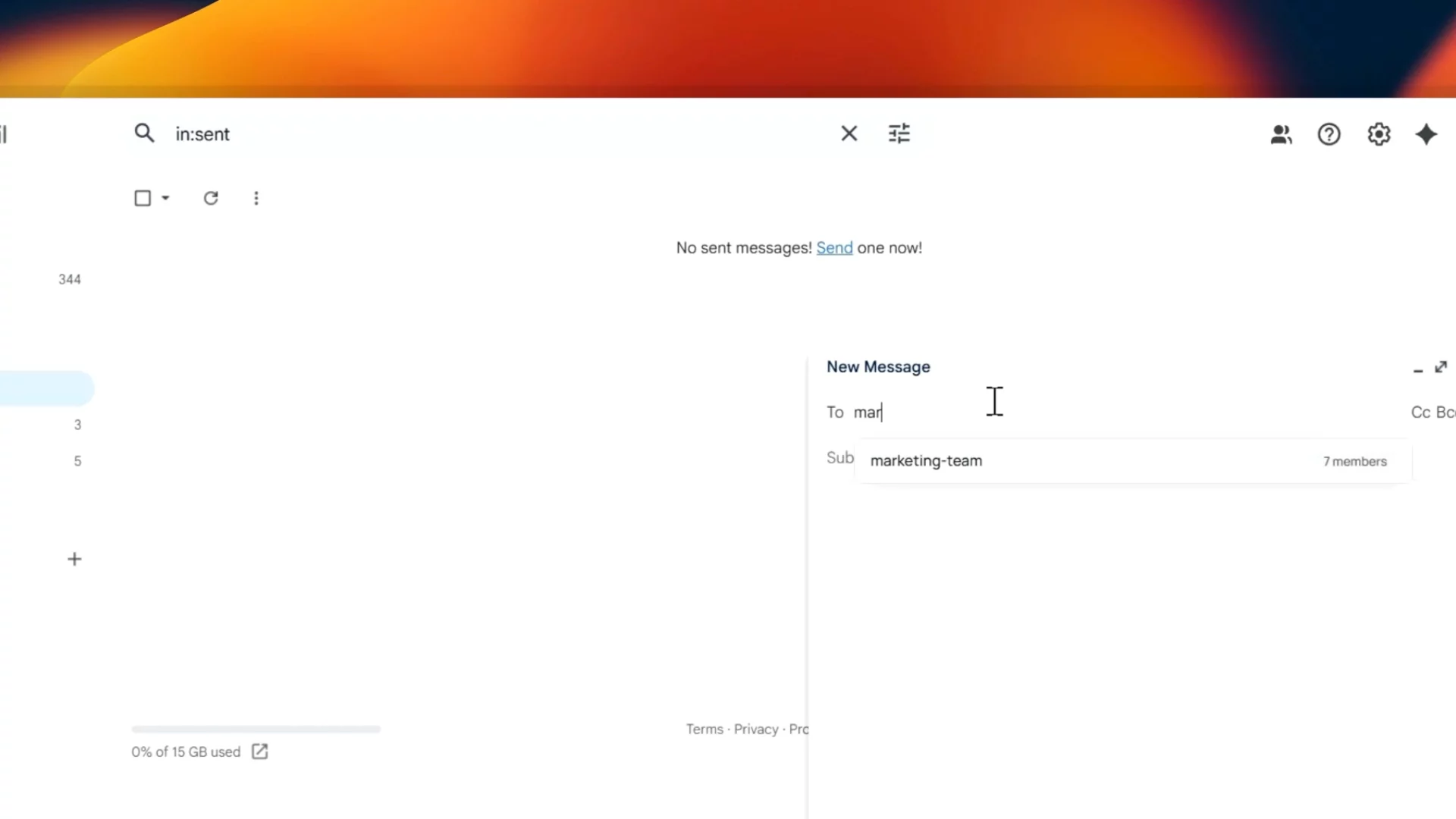Select the highlighted sidebar folder
The height and width of the screenshot is (819, 1456).
45,388
